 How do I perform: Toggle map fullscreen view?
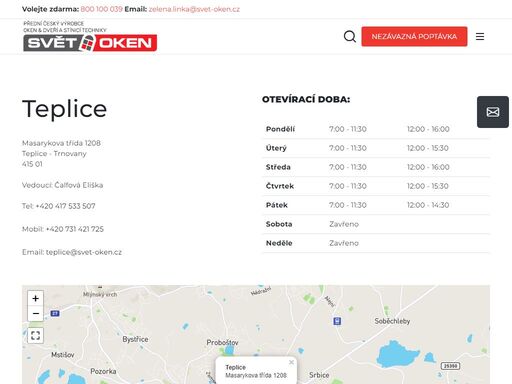tap(35, 335)
